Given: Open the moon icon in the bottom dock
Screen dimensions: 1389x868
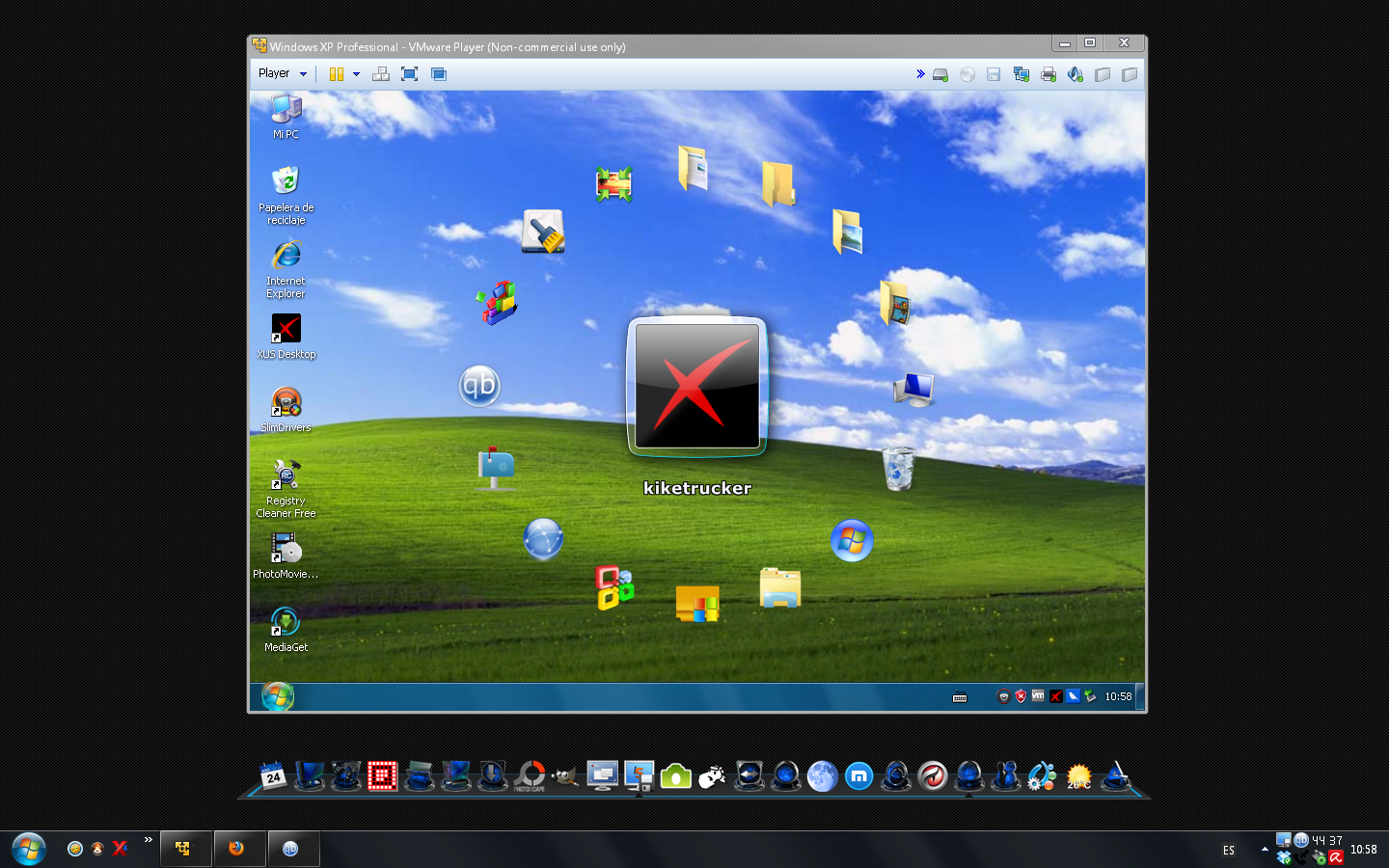Looking at the screenshot, I should pyautogui.click(x=822, y=776).
